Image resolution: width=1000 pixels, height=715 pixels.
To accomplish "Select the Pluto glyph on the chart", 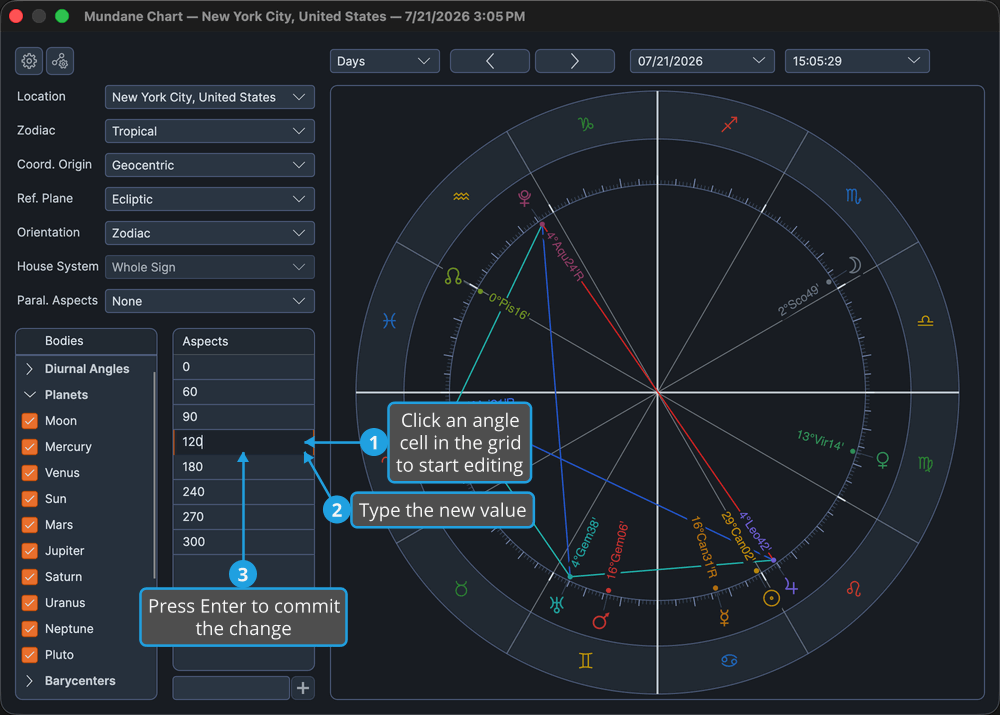I will click(524, 198).
